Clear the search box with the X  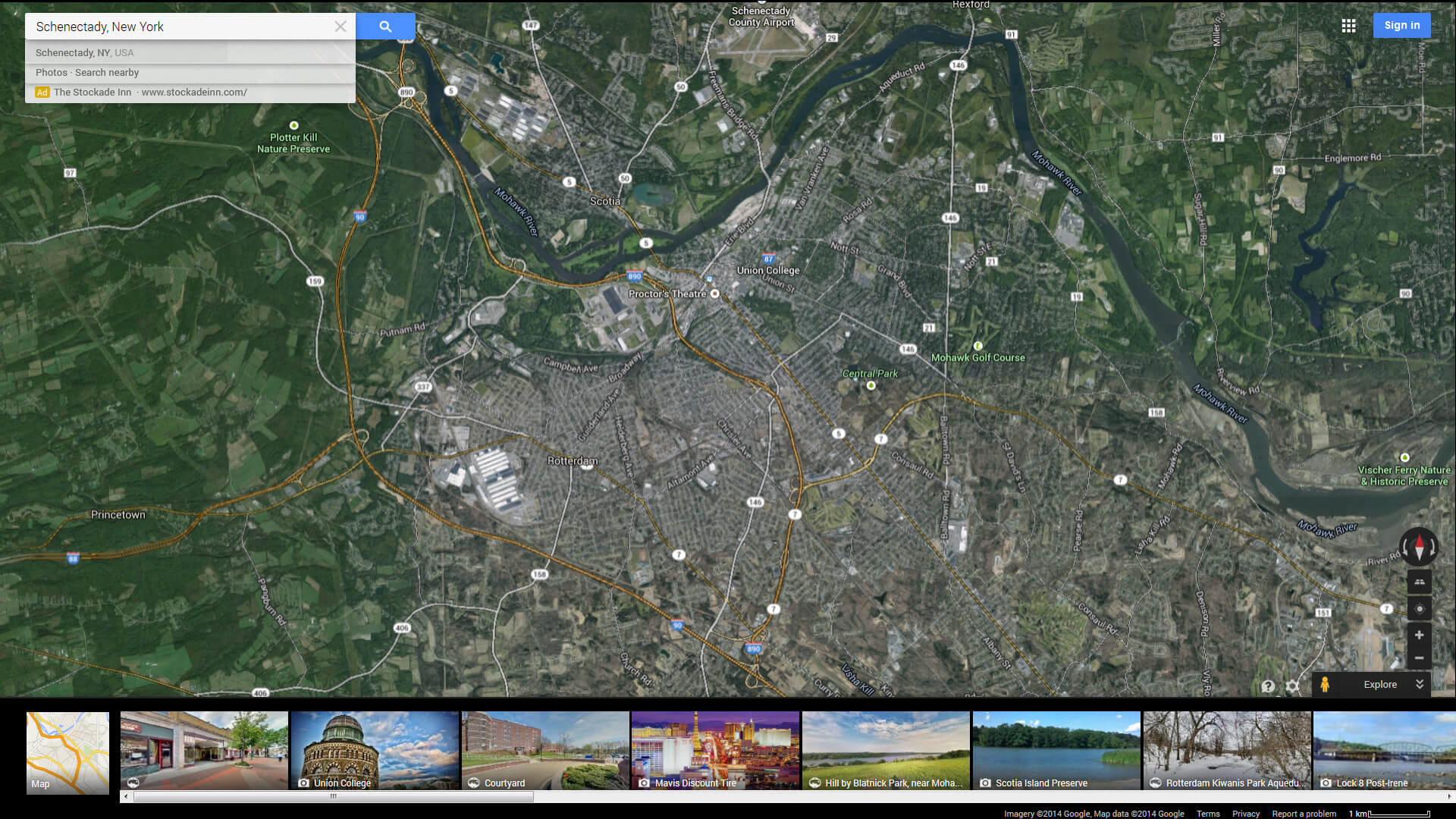click(x=340, y=27)
